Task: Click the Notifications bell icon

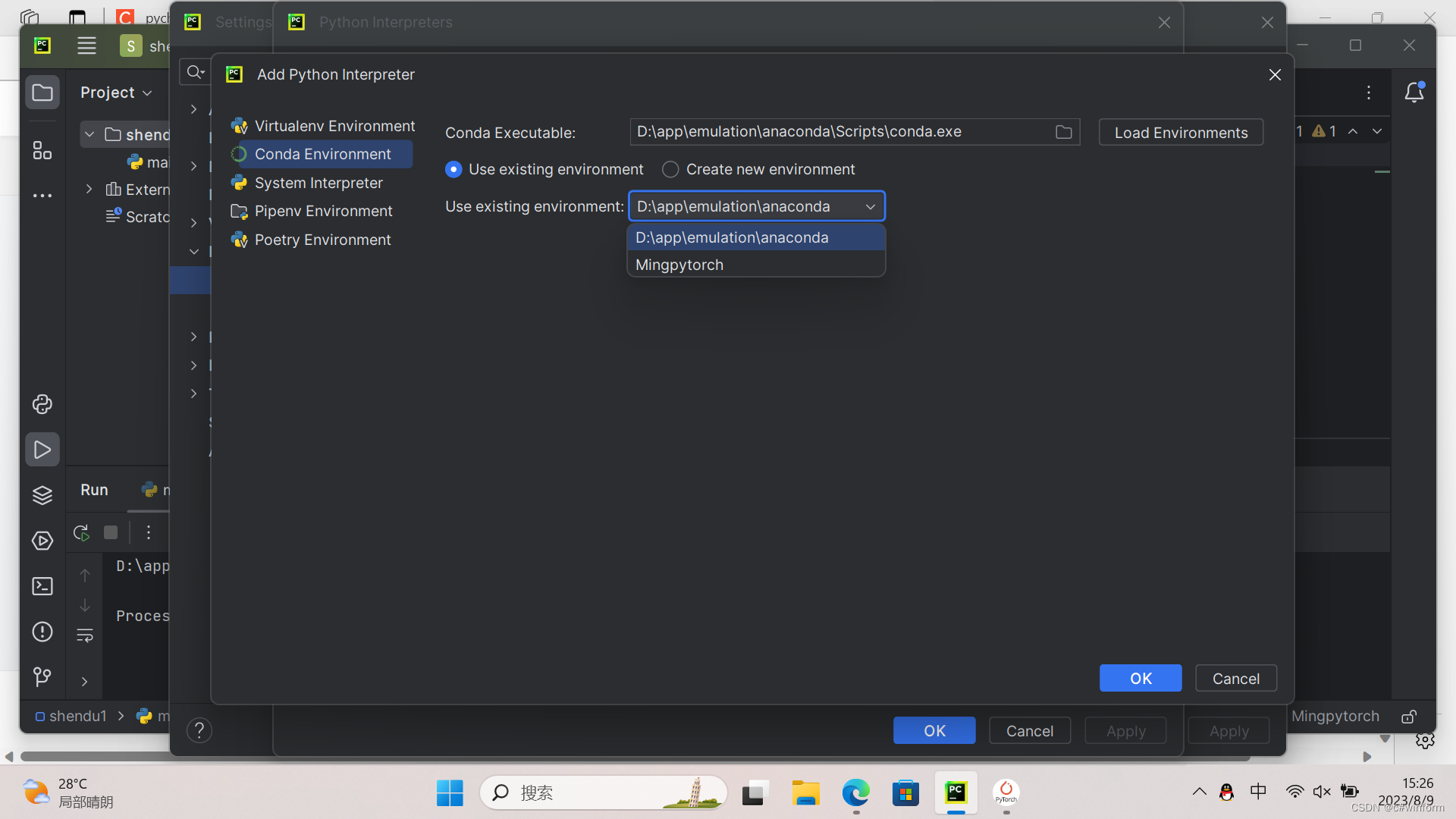Action: (1414, 93)
